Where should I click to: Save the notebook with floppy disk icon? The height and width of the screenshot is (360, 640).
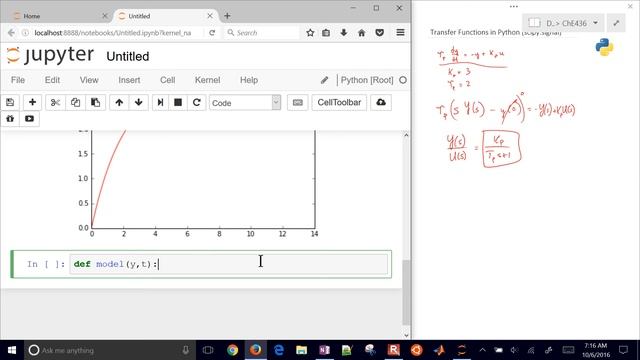(x=10, y=102)
